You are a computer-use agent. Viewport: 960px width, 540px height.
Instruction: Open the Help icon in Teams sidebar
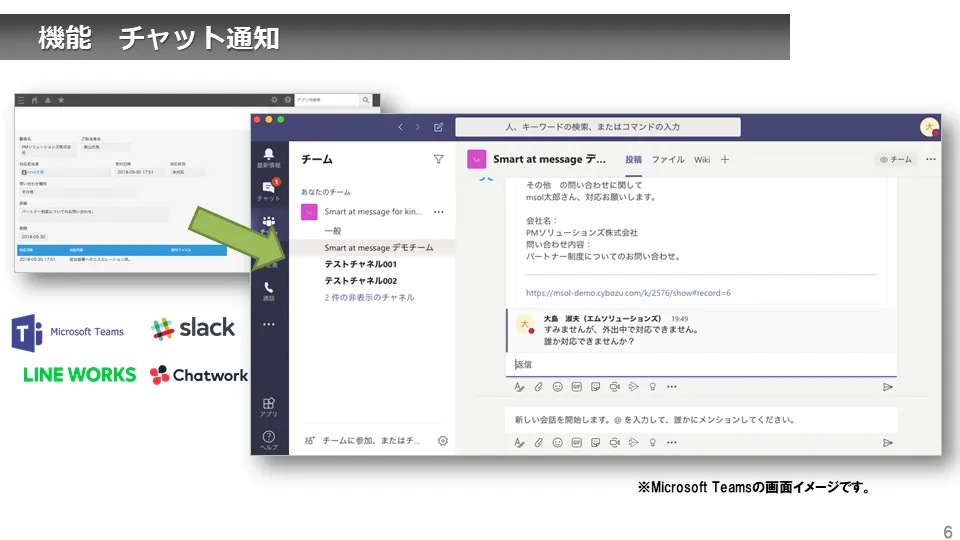pyautogui.click(x=268, y=440)
